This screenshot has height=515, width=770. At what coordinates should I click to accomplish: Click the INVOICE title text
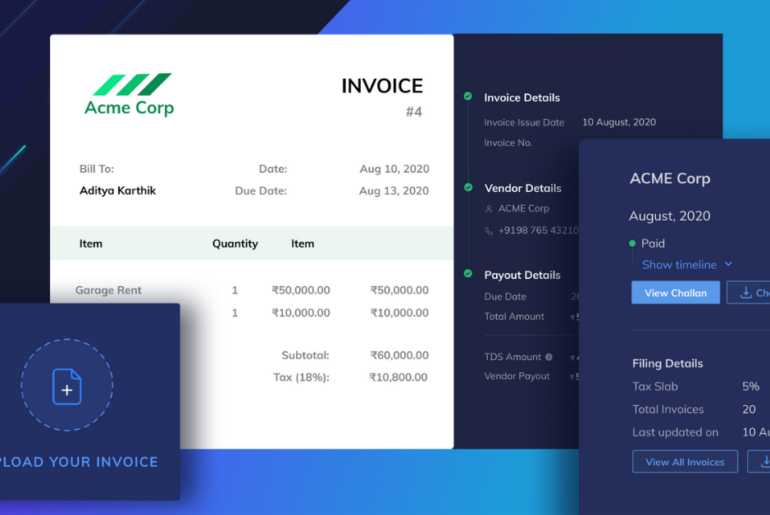point(382,86)
